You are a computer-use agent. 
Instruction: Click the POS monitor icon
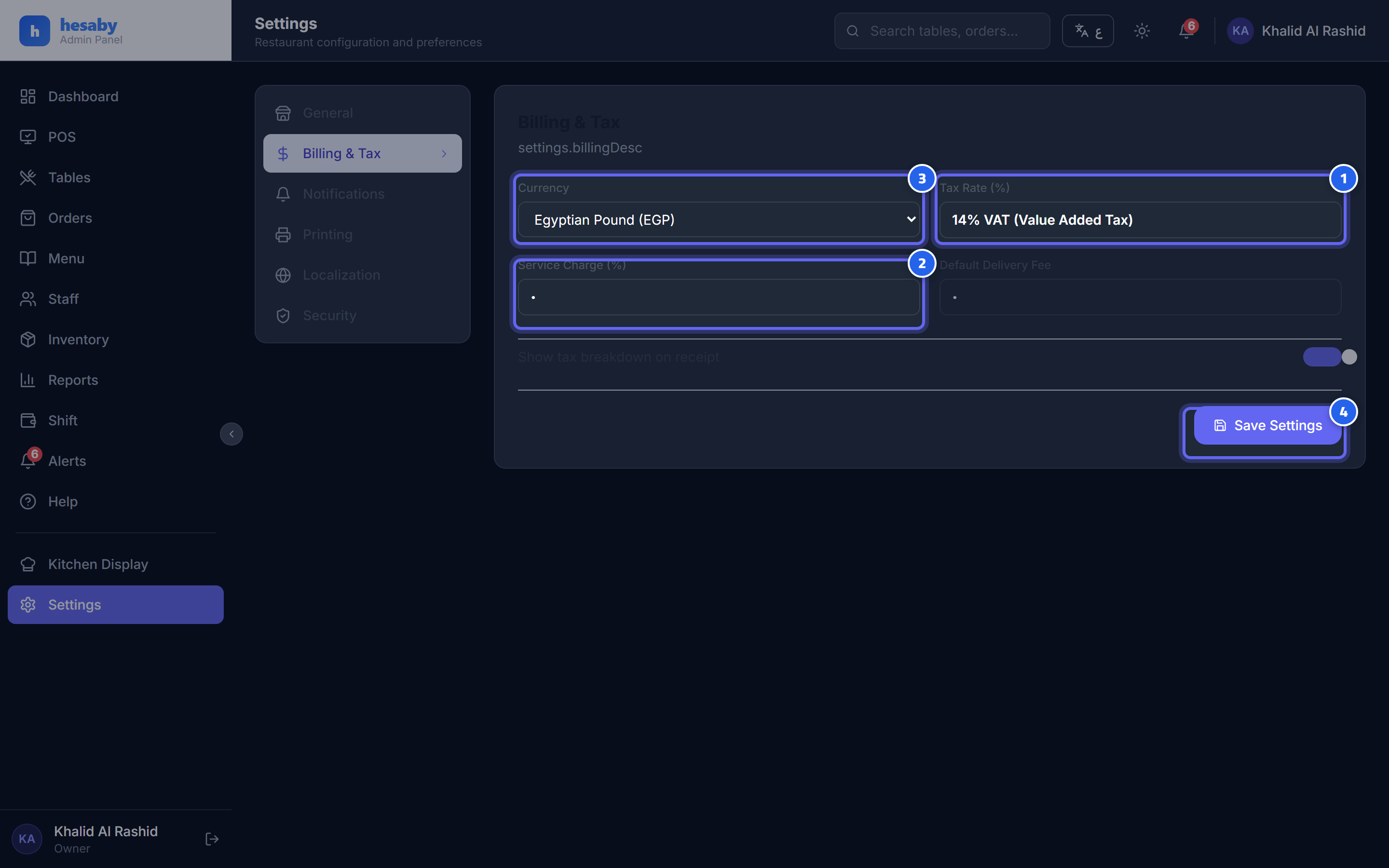pos(27,136)
